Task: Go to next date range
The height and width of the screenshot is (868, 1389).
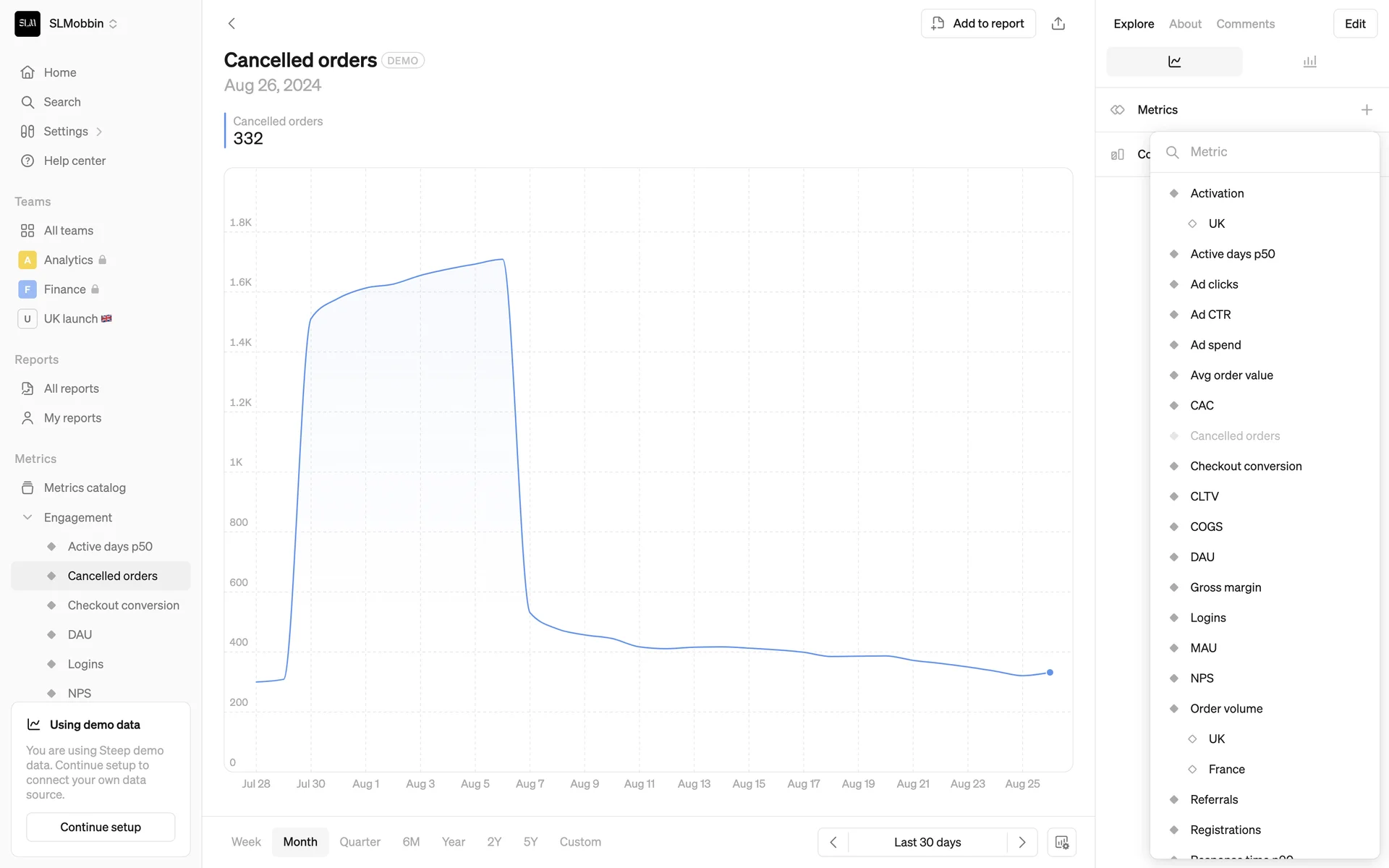Action: (x=1021, y=842)
